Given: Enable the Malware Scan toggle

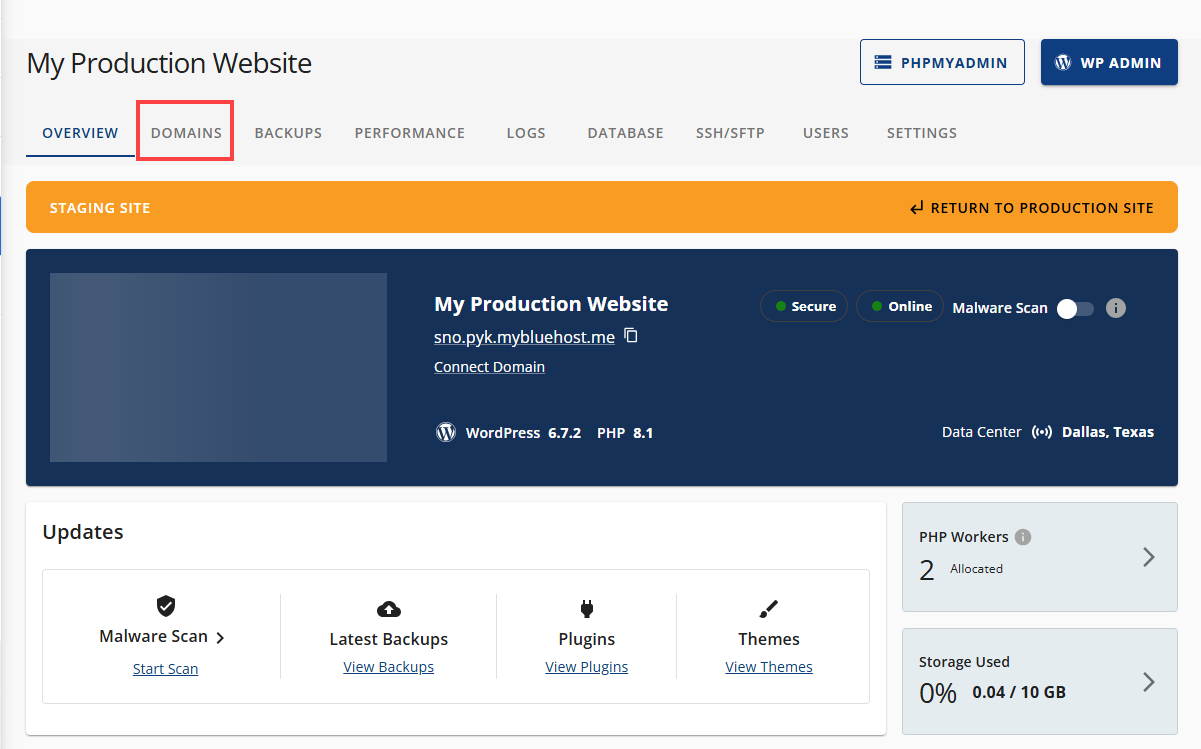Looking at the screenshot, I should pos(1075,308).
